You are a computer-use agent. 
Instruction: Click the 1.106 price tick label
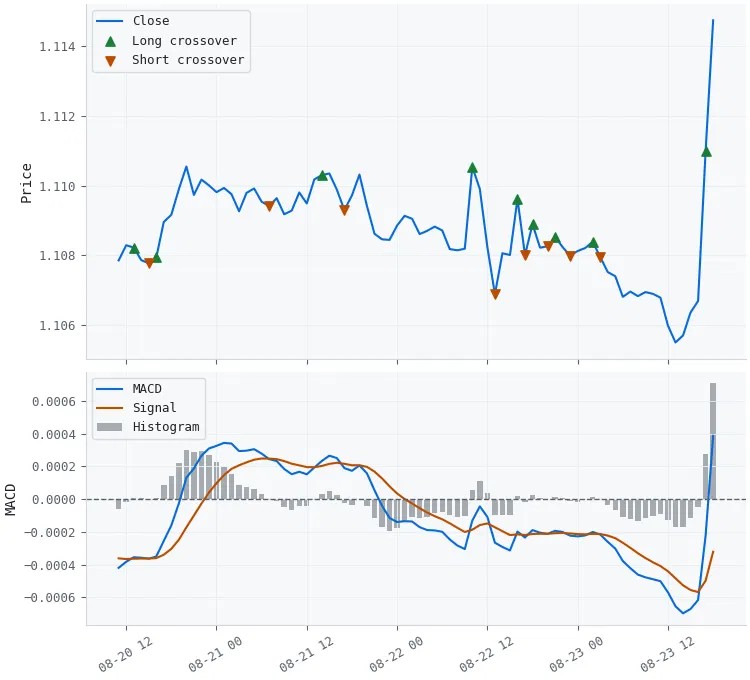click(57, 326)
